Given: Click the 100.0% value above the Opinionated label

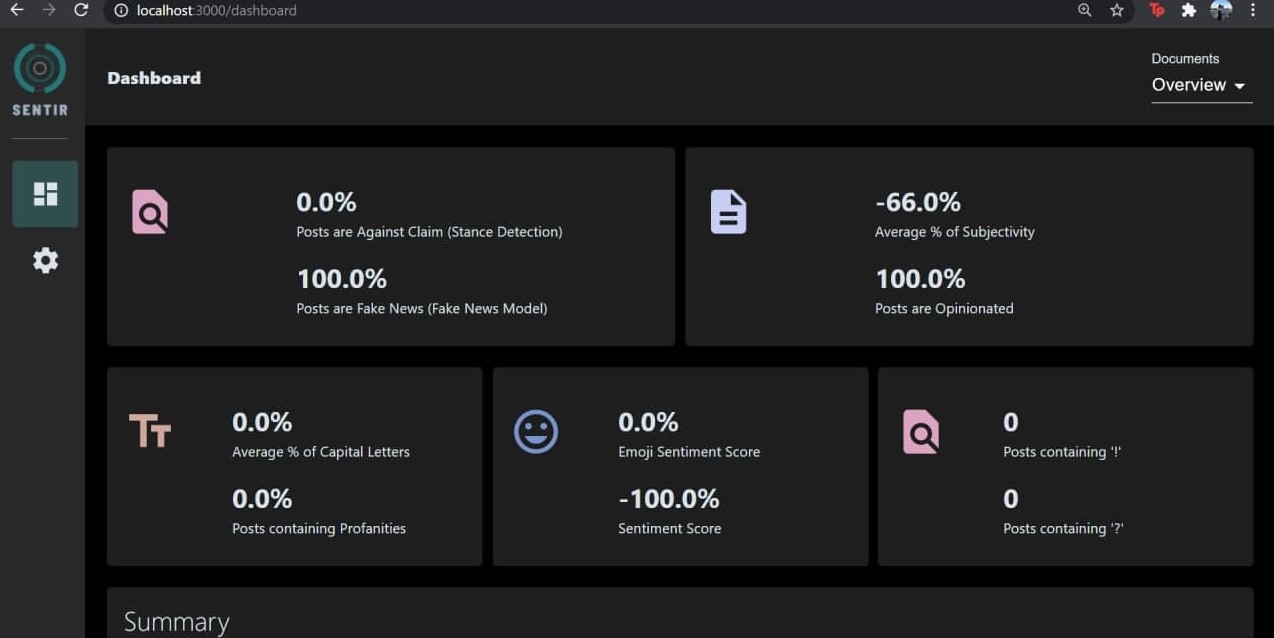Looking at the screenshot, I should [x=920, y=279].
